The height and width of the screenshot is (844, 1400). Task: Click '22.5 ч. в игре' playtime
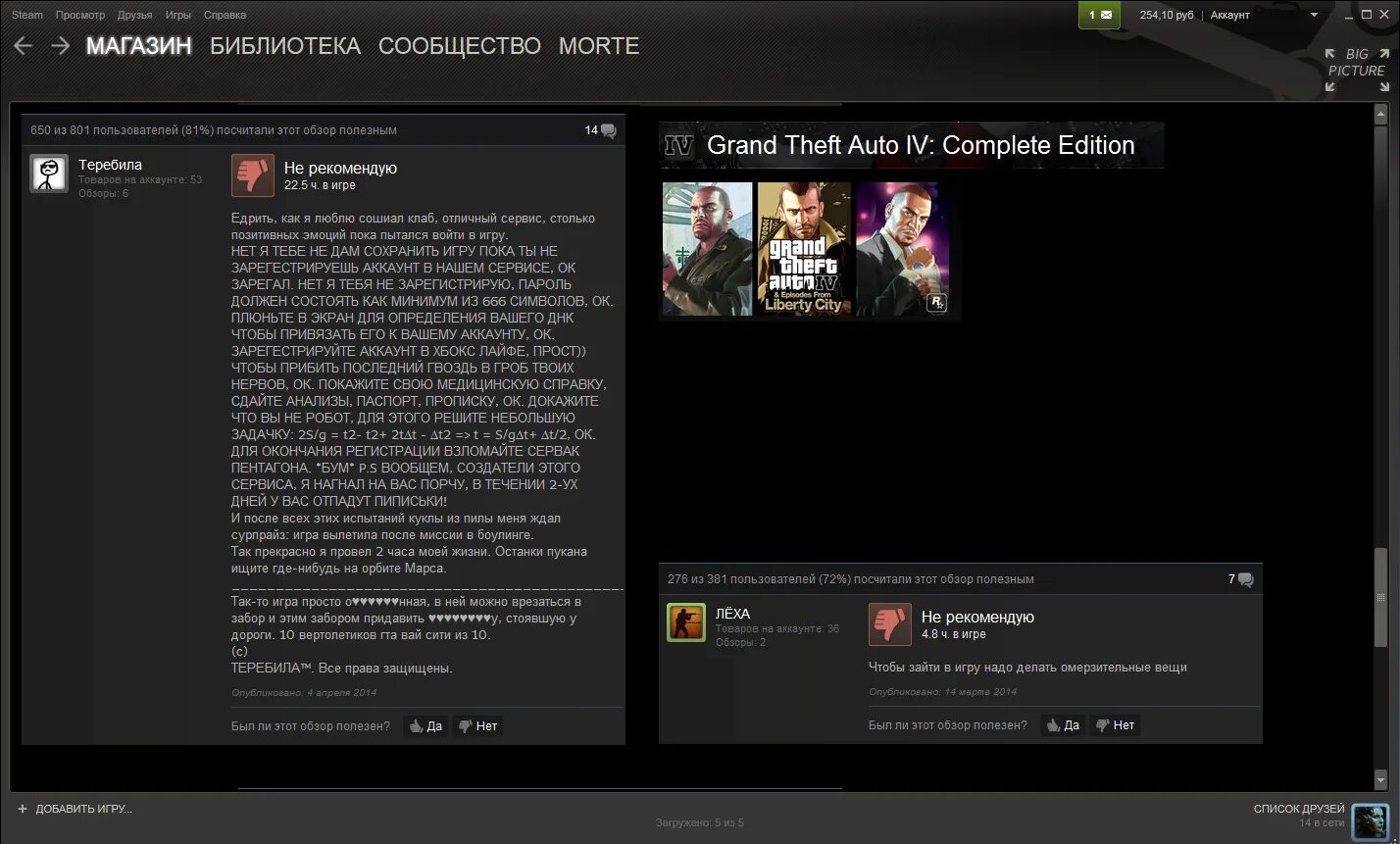[x=320, y=185]
